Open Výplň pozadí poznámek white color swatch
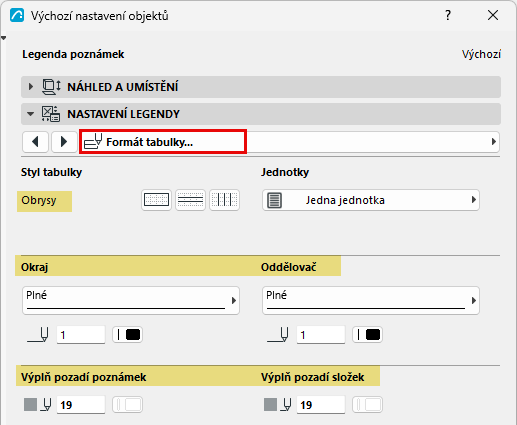The image size is (517, 425). pos(128,405)
